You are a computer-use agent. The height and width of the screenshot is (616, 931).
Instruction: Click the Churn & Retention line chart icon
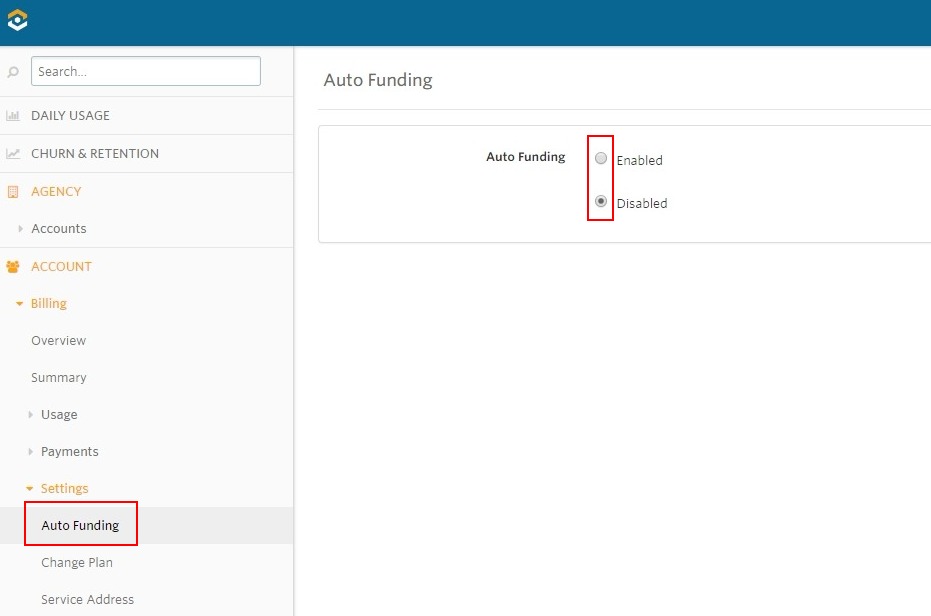tap(12, 154)
